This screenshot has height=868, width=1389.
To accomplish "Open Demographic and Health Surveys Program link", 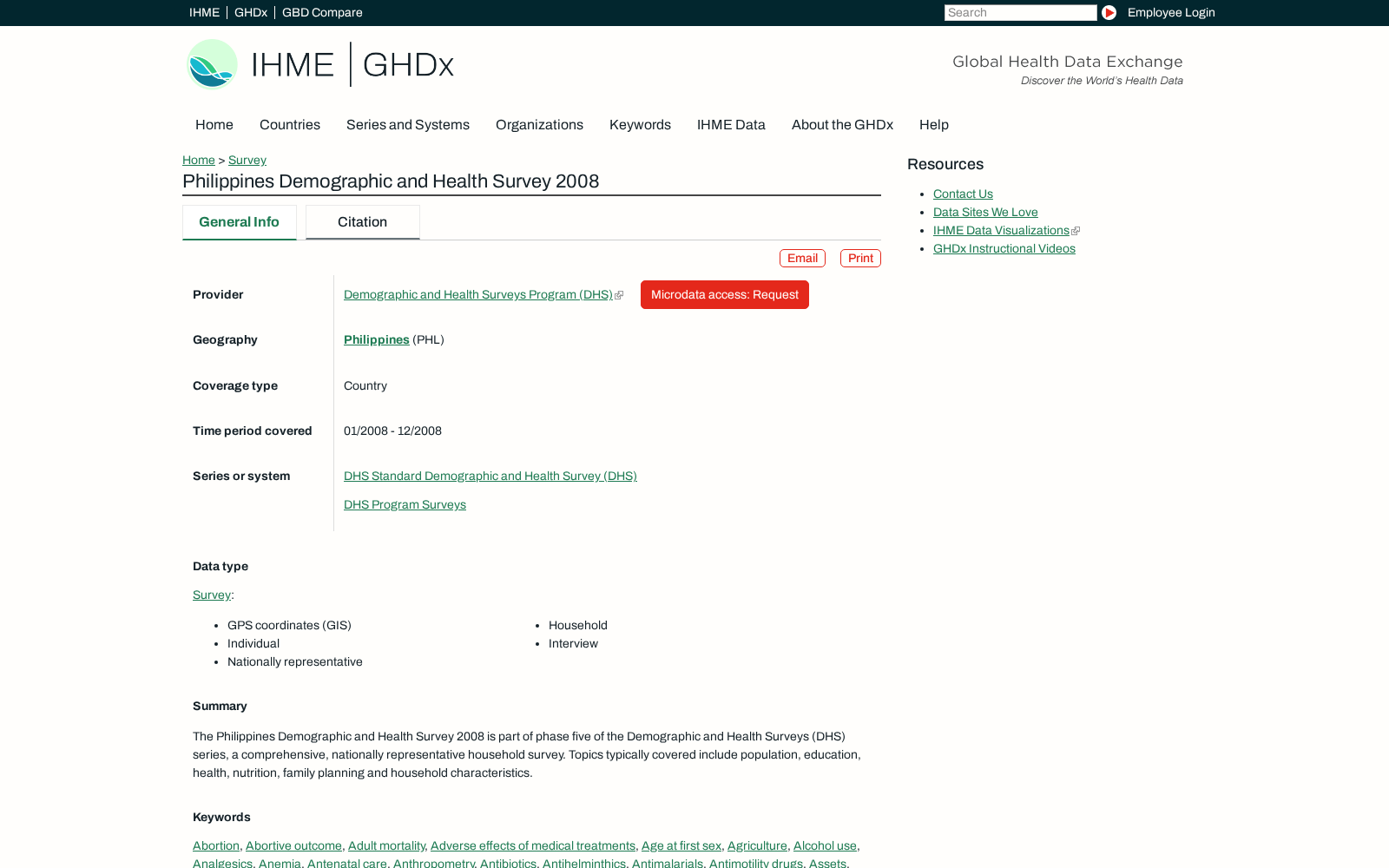I will pos(478,294).
